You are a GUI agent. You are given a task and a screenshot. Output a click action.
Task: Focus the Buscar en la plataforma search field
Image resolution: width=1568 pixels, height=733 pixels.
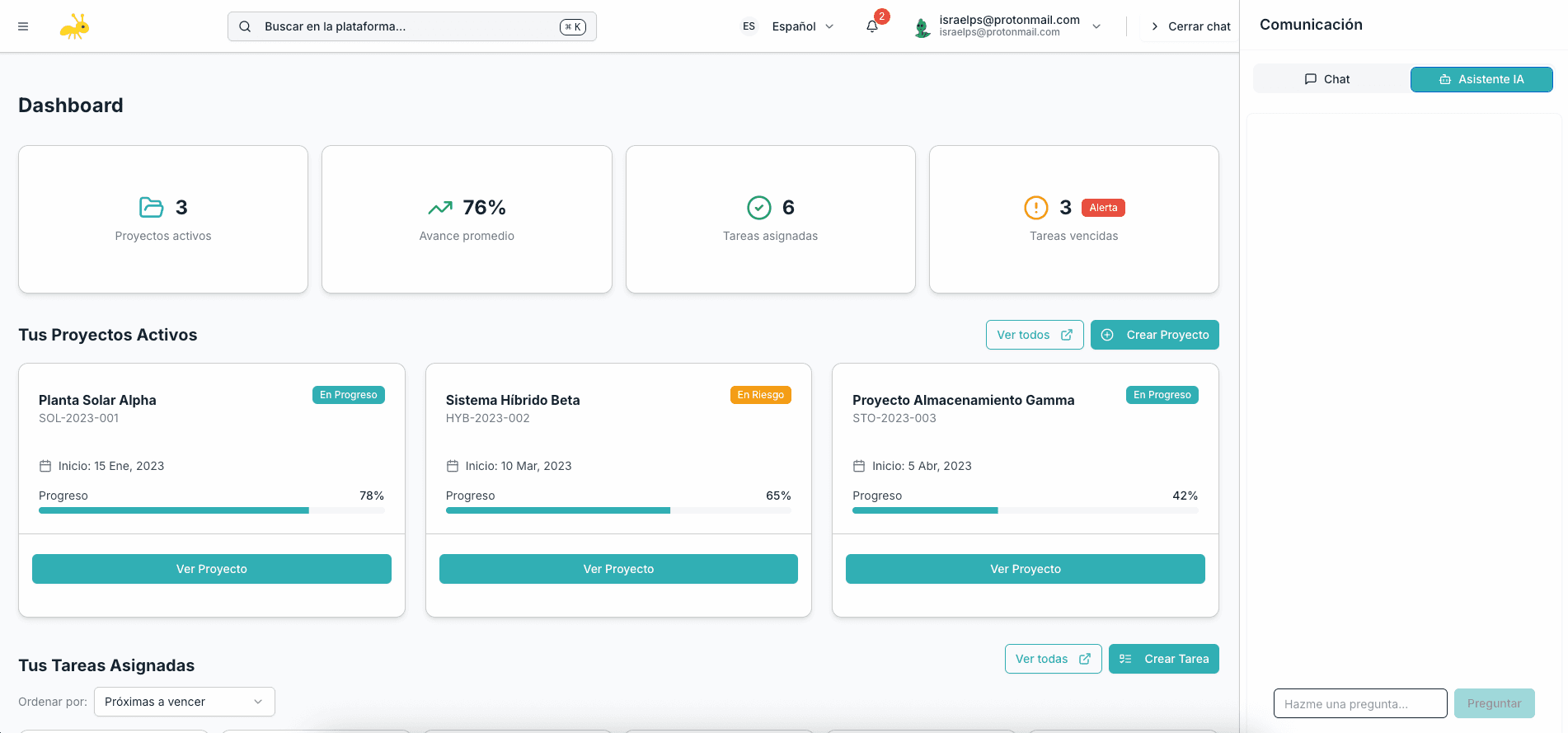coord(412,26)
